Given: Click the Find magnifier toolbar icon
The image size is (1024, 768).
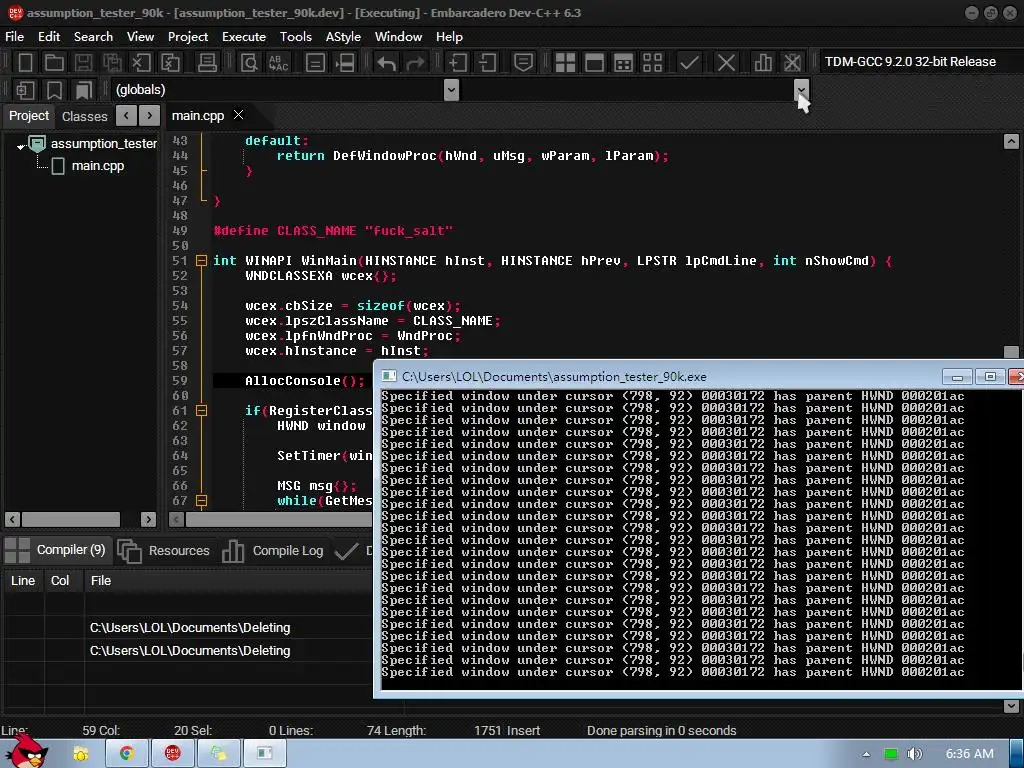Looking at the screenshot, I should (249, 62).
